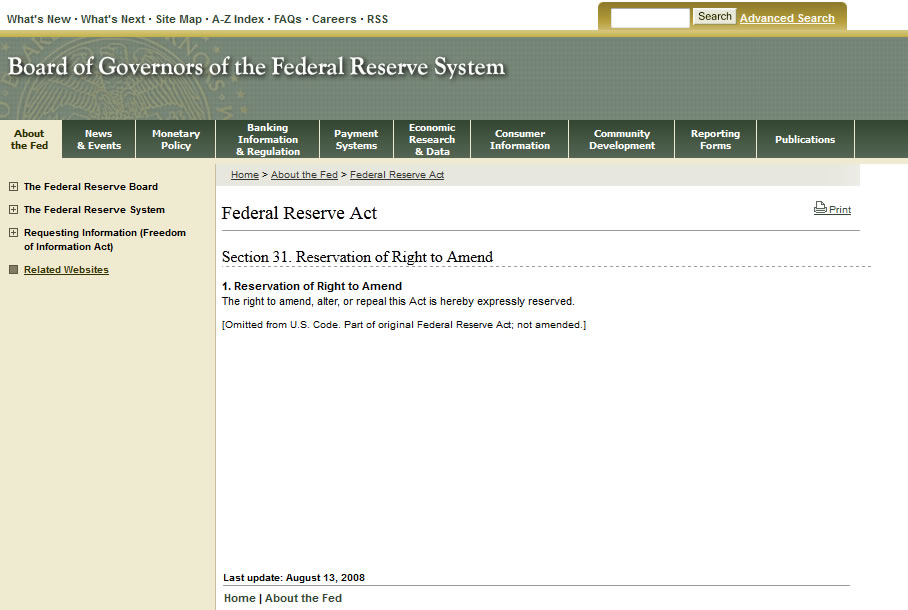Click the printer icon beside Print
This screenshot has width=908, height=610.
coord(820,207)
